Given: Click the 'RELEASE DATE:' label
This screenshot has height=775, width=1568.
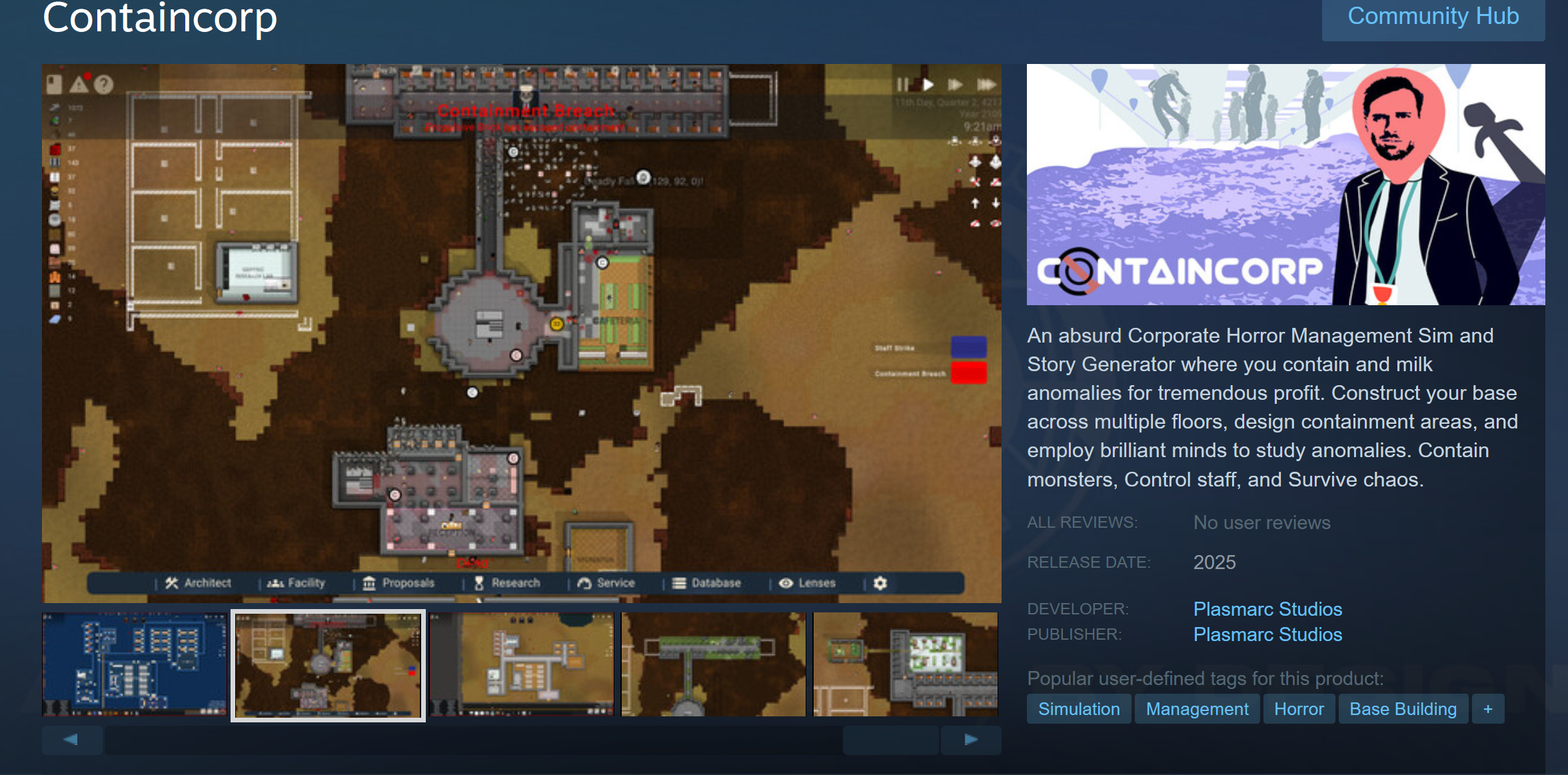Looking at the screenshot, I should coord(1089,562).
